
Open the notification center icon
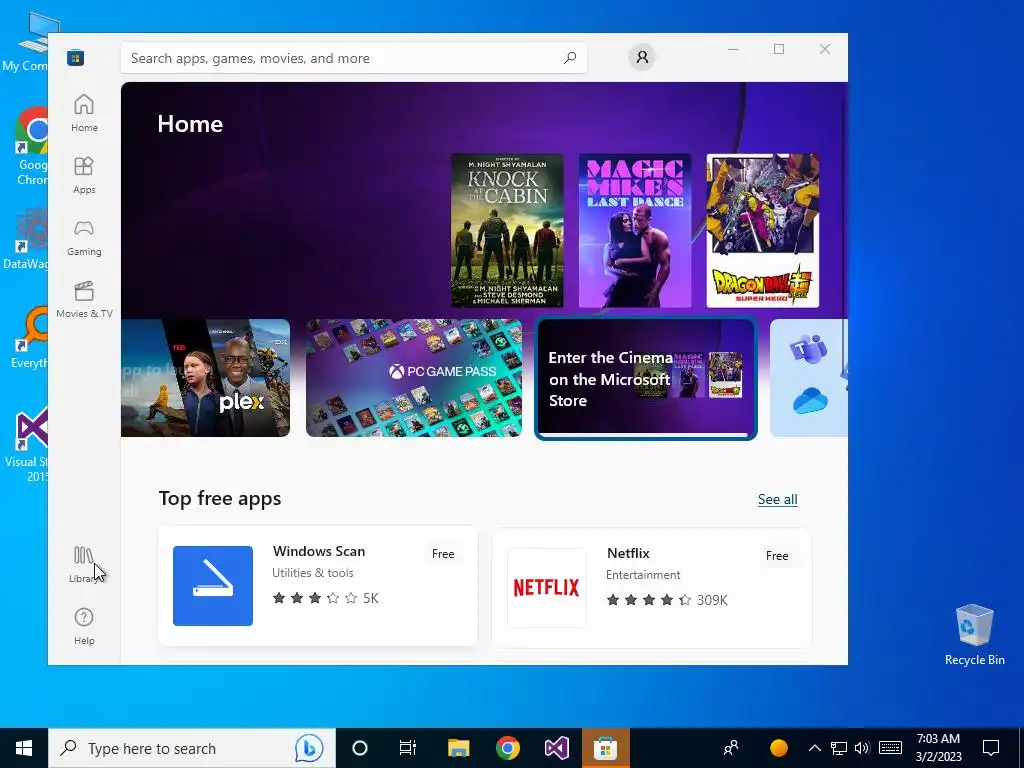coord(991,748)
